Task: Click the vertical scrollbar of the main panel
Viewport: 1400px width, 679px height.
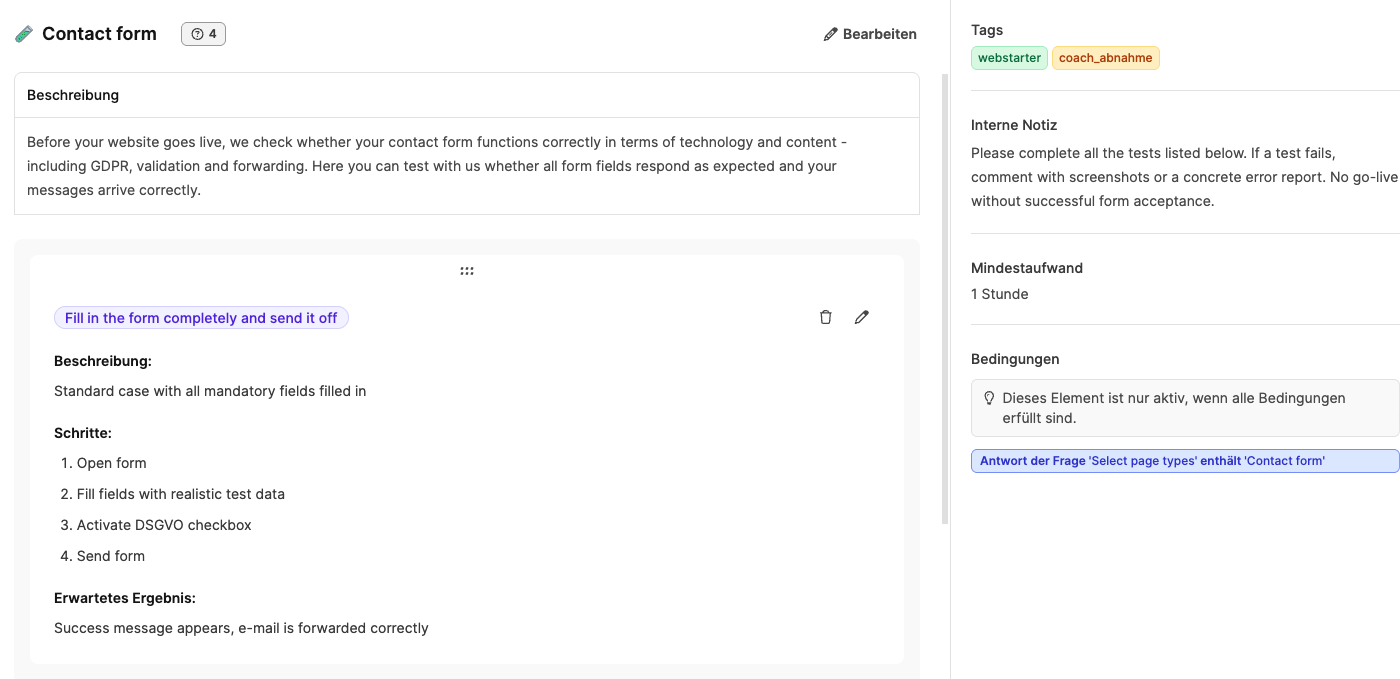Action: click(945, 300)
